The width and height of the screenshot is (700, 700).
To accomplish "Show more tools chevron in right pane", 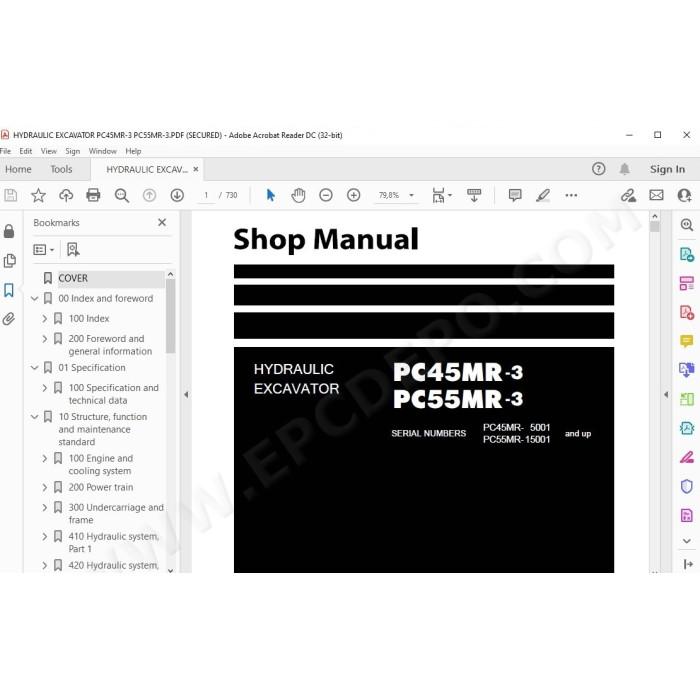I will pos(687,541).
